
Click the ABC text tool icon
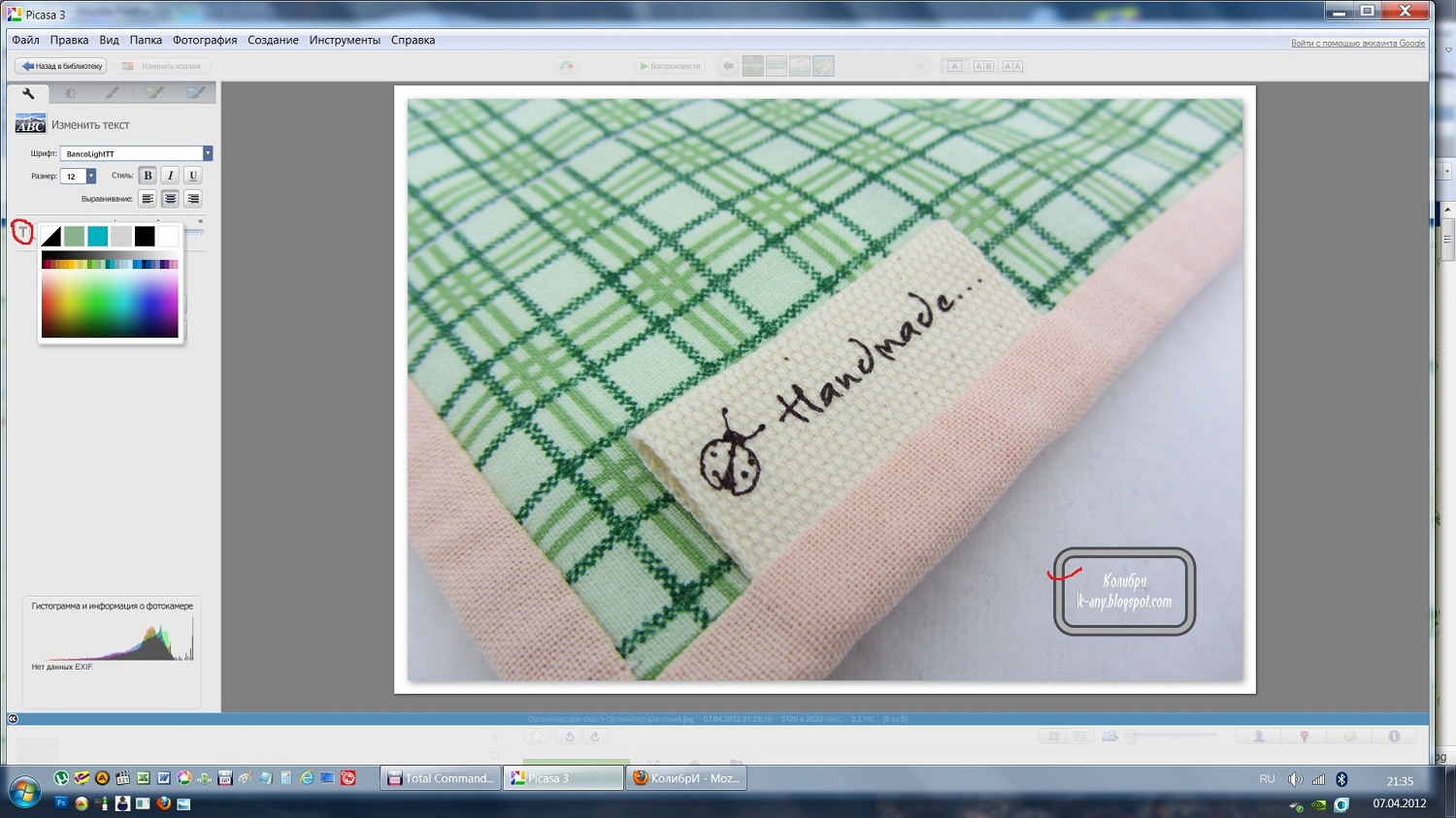click(x=30, y=124)
